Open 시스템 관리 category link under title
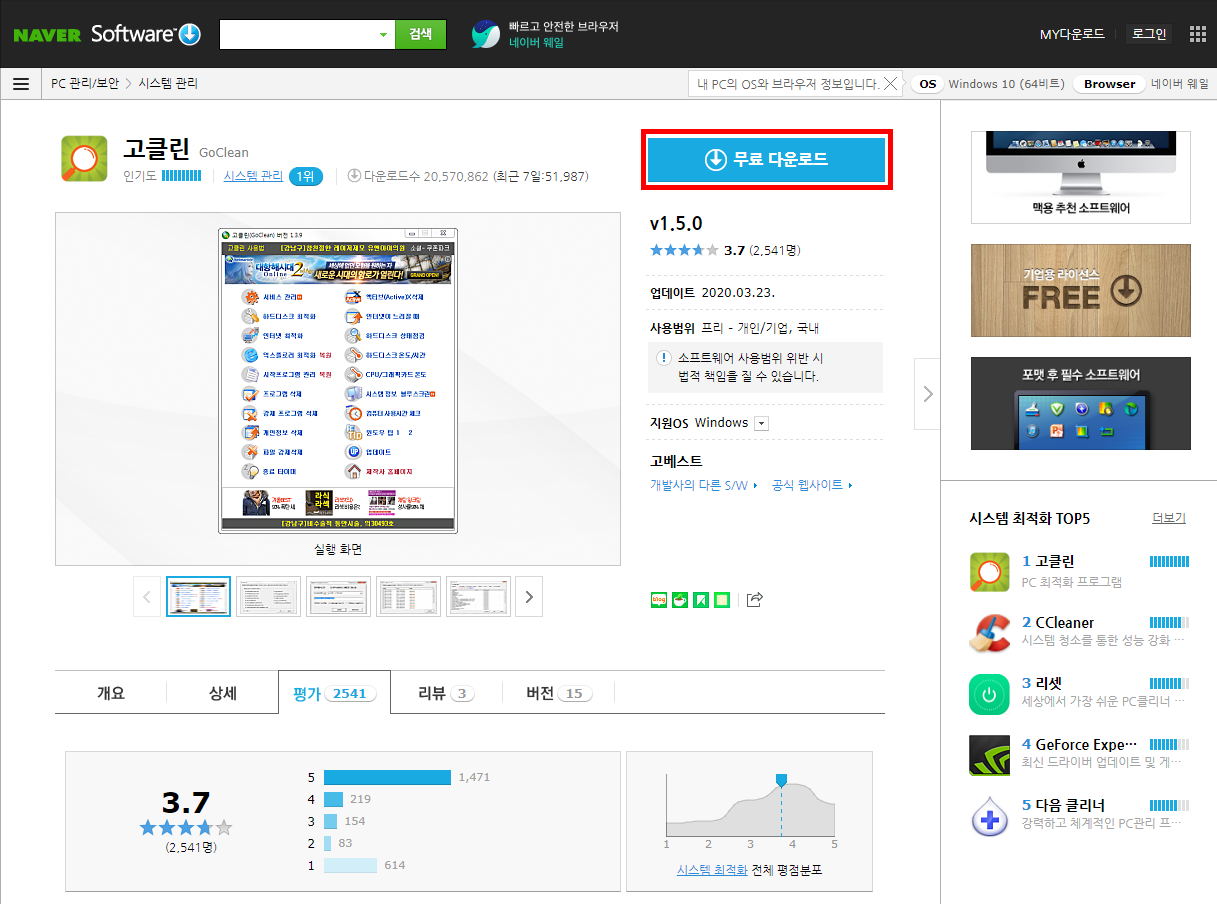 pos(253,176)
